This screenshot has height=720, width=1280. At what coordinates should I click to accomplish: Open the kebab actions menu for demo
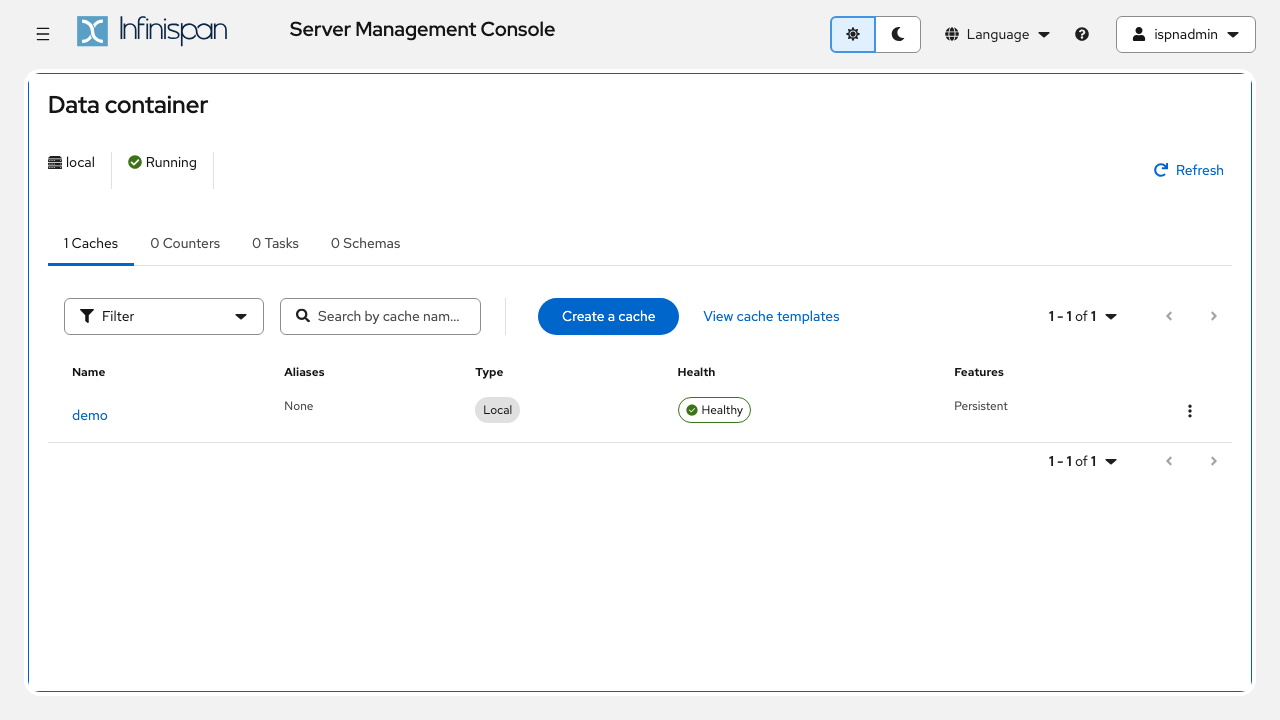(x=1190, y=411)
